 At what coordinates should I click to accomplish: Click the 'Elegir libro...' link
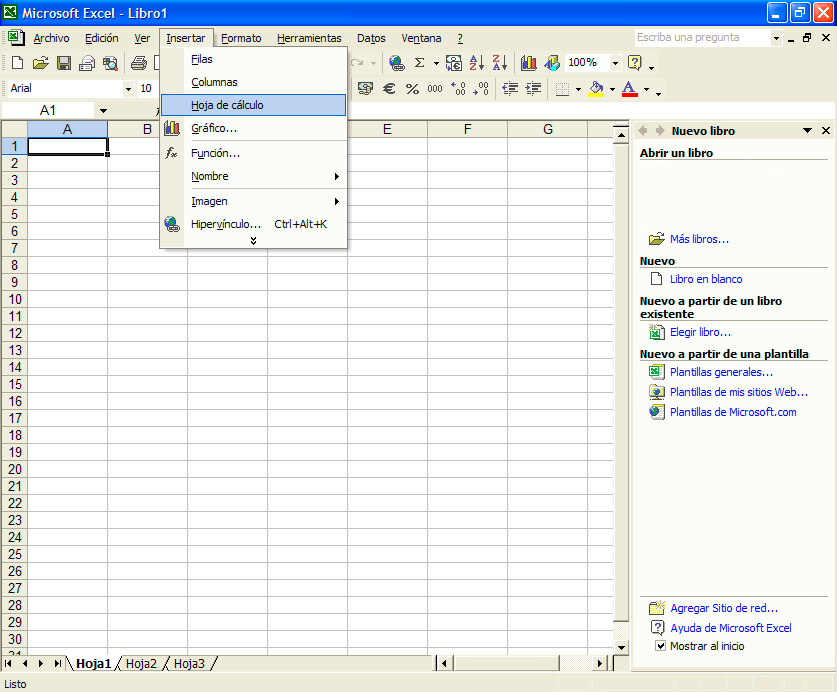point(700,332)
